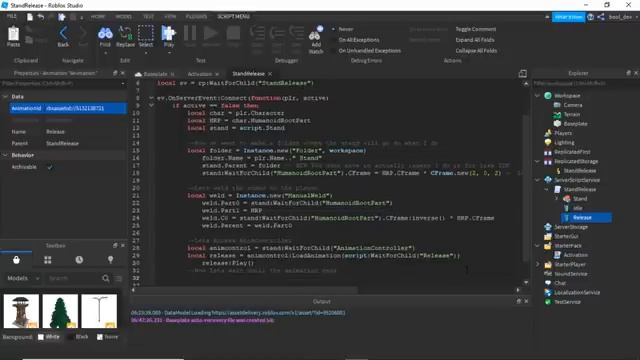
Task: Select LocalizationService in Explorer
Action: point(577,293)
